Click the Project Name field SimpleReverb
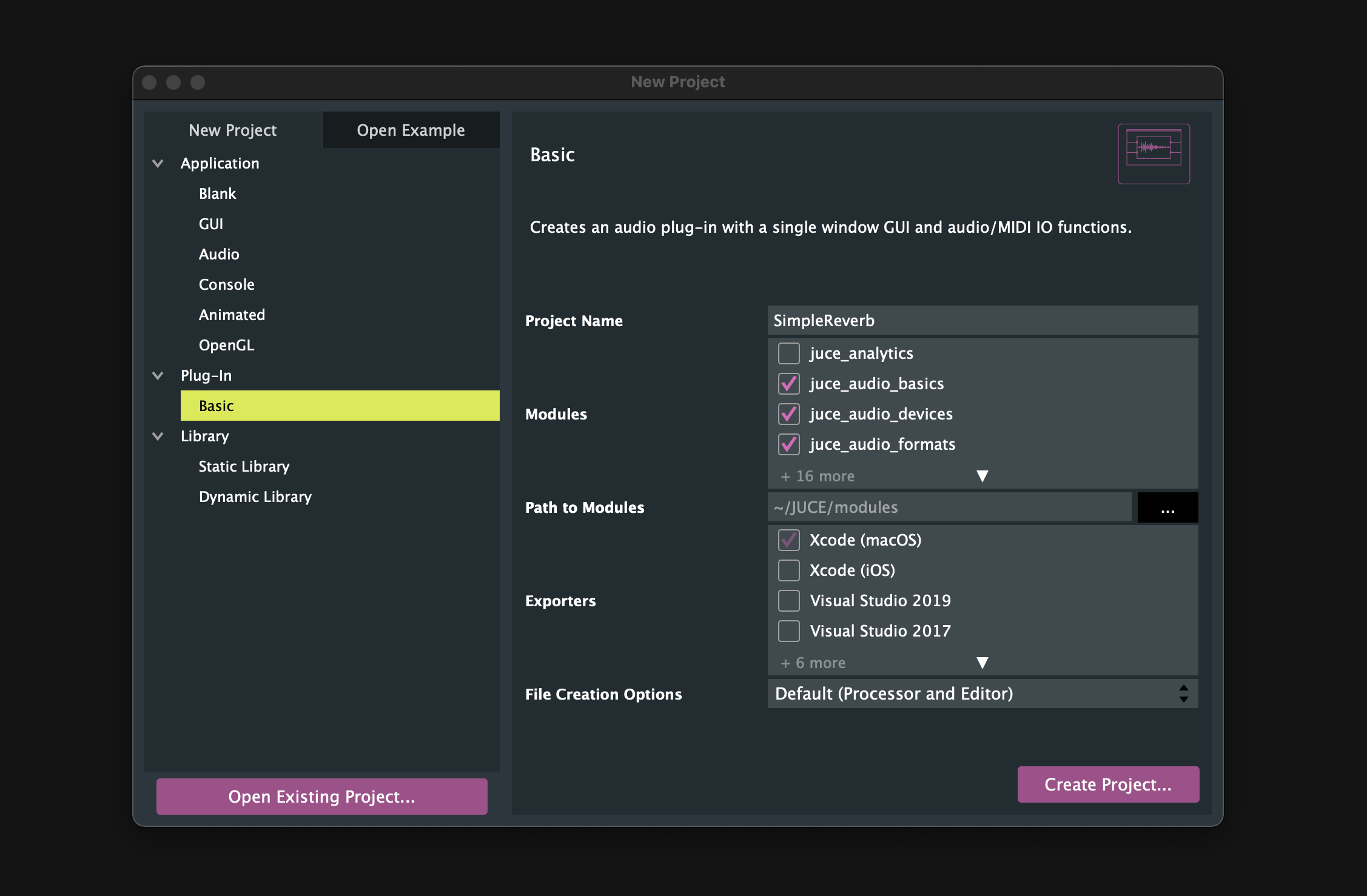The height and width of the screenshot is (896, 1367). click(x=982, y=320)
